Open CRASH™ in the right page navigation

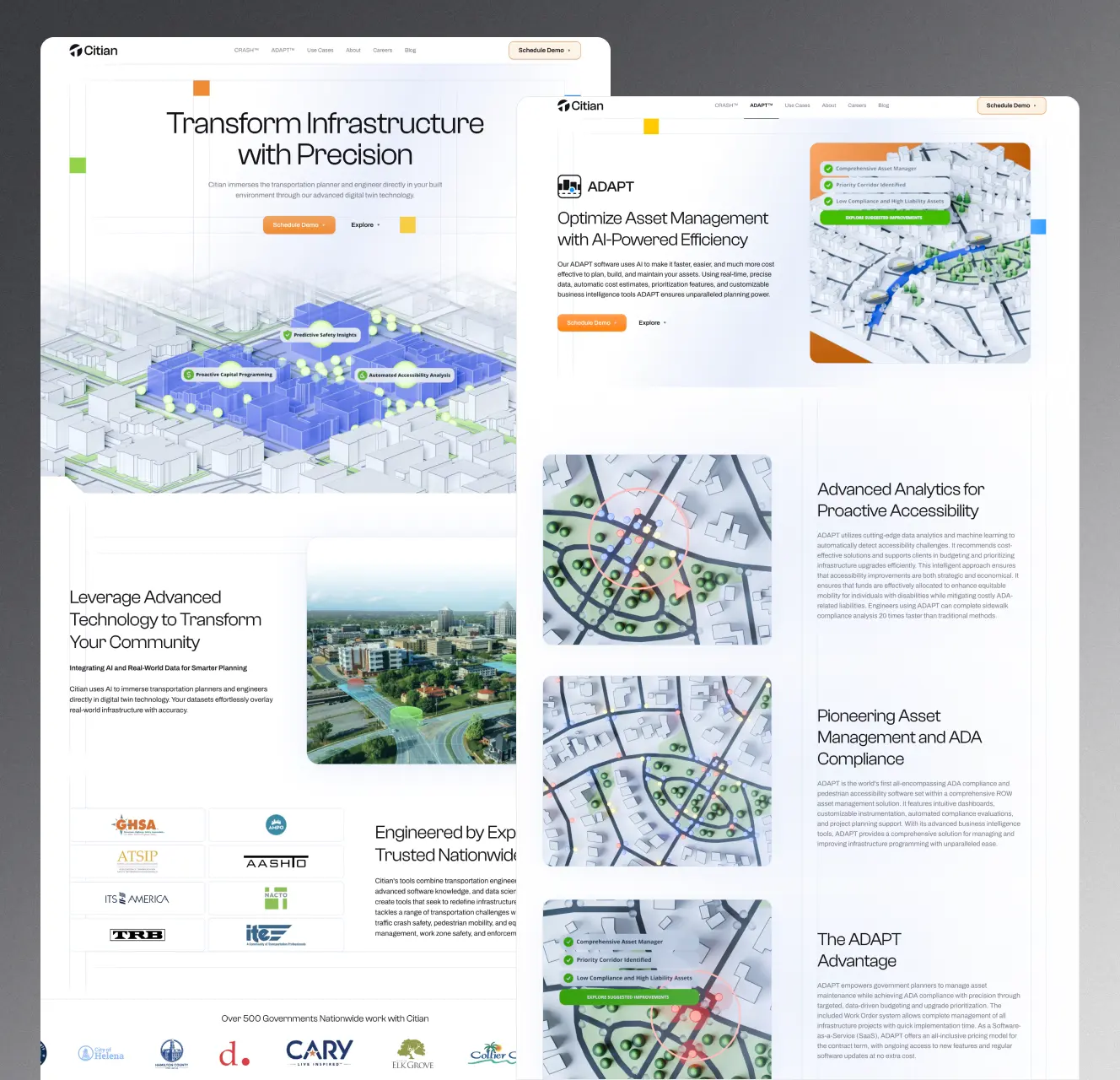[x=726, y=105]
